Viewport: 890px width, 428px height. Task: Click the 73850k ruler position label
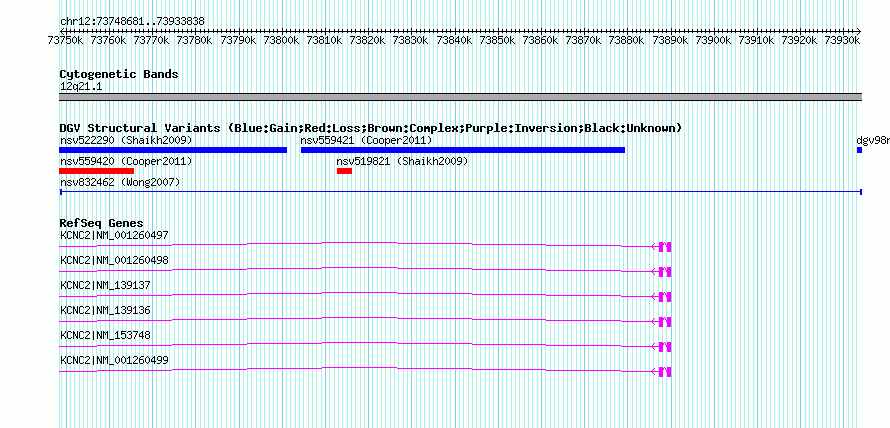(495, 40)
